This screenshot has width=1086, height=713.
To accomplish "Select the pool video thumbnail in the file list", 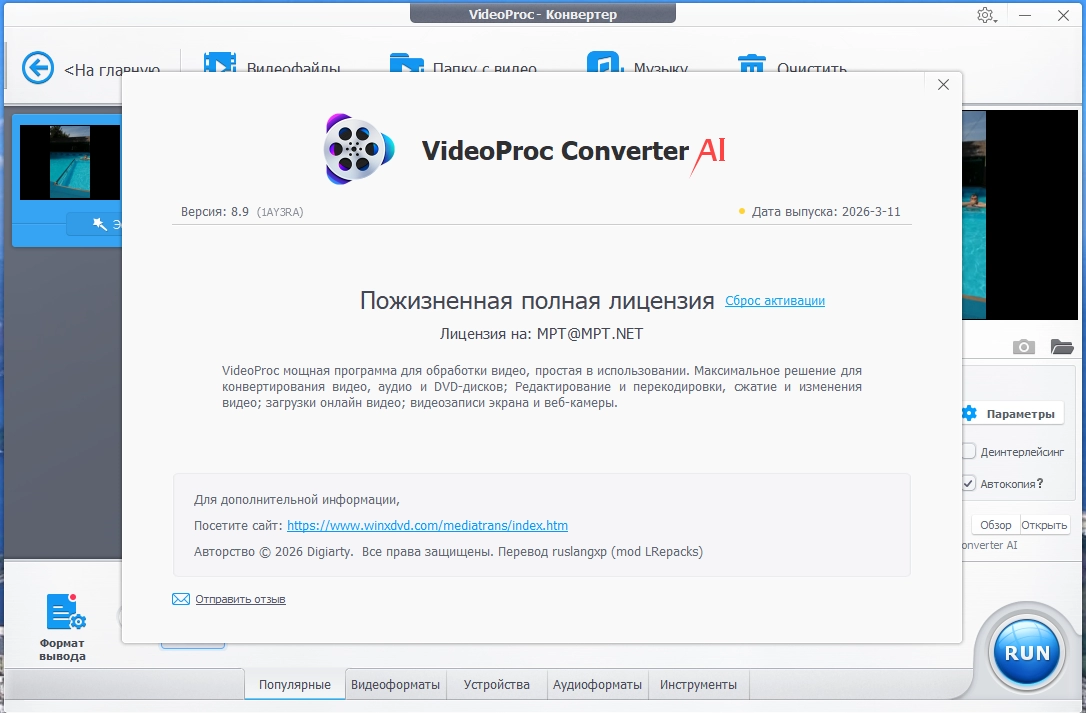I will [x=70, y=163].
